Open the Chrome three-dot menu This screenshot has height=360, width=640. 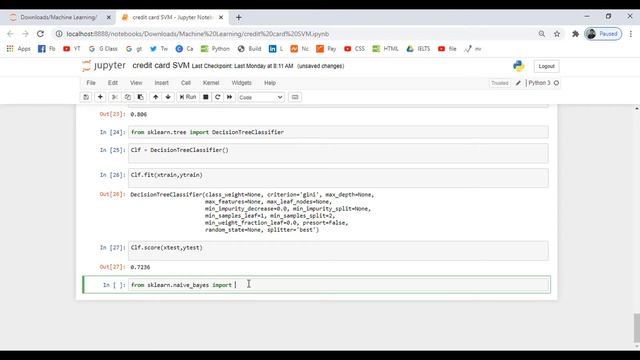click(631, 34)
